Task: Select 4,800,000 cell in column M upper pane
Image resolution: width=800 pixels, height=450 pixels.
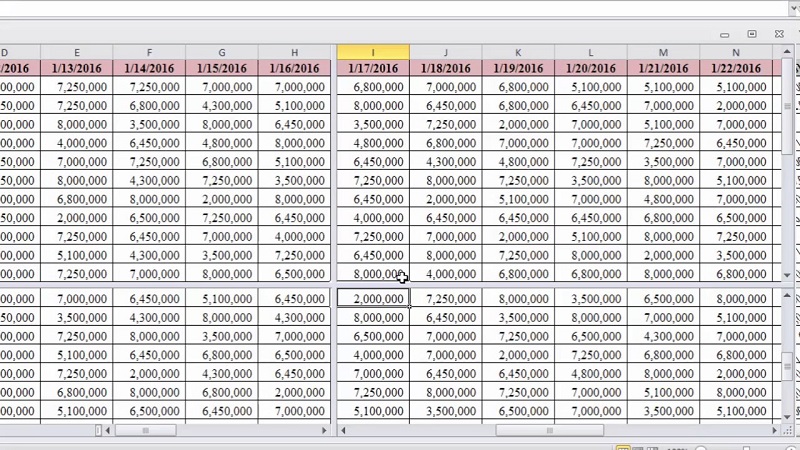Action: click(663, 199)
